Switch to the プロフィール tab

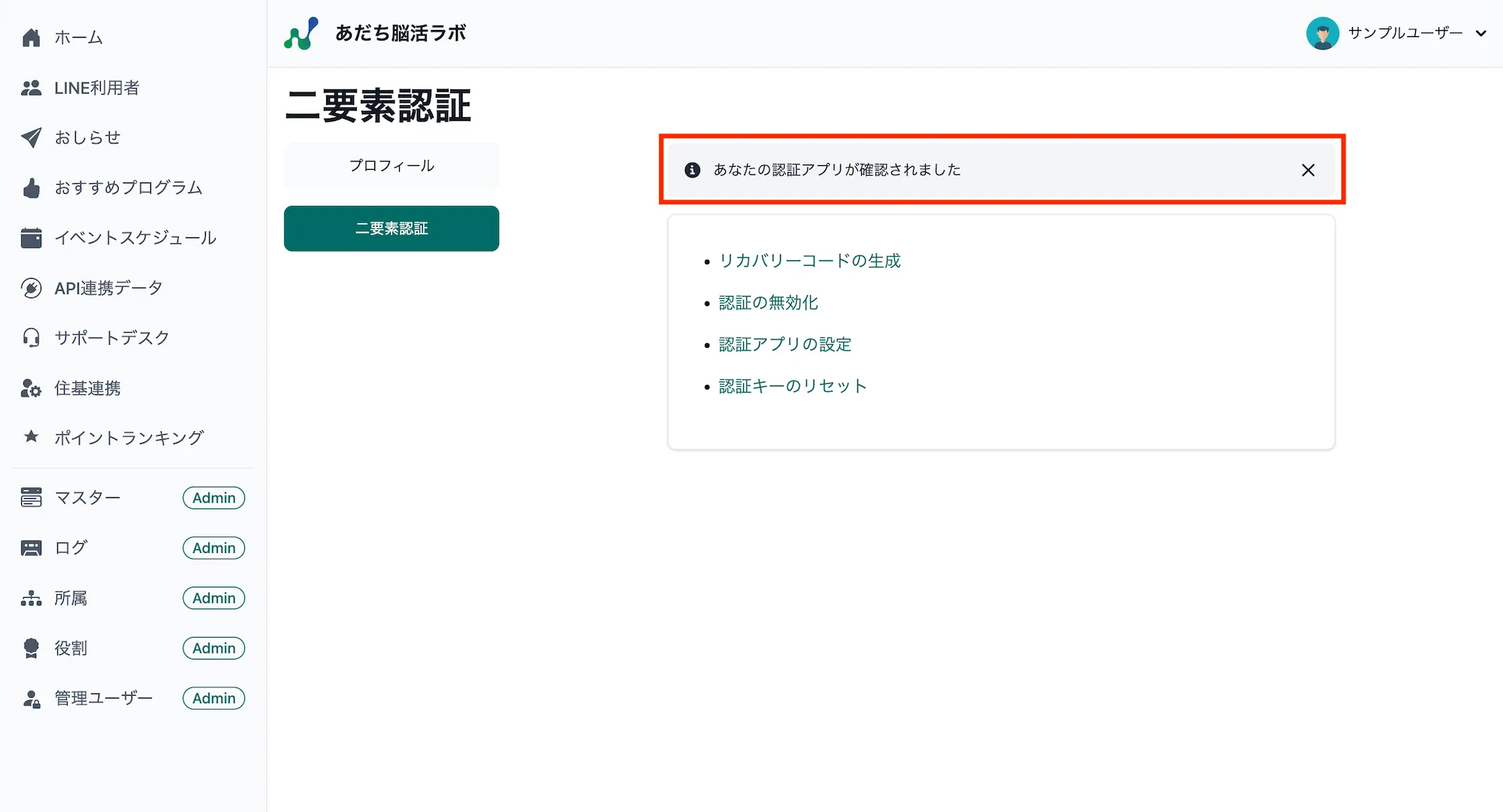[x=391, y=165]
